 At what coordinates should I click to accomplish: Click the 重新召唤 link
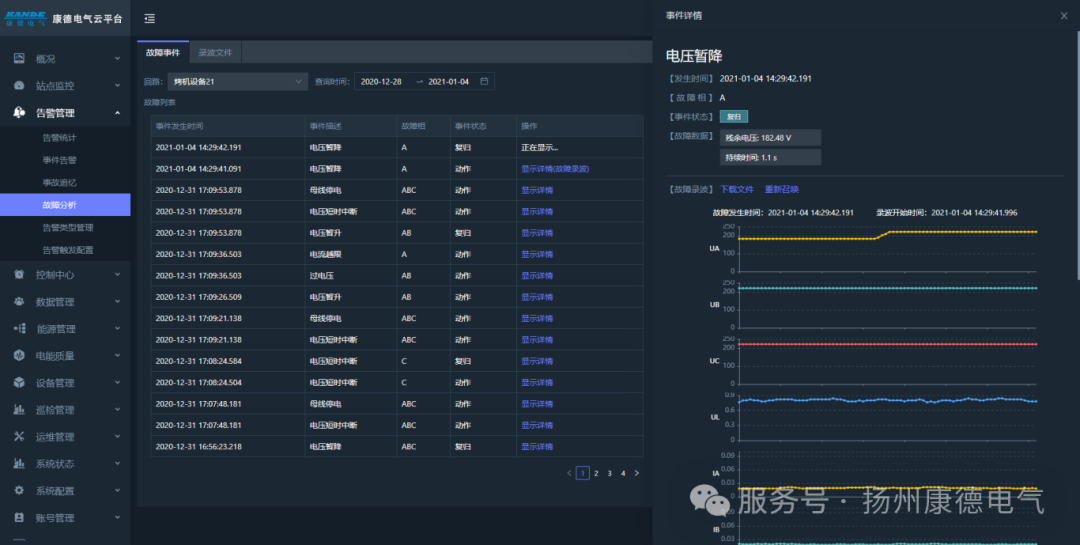(782, 189)
